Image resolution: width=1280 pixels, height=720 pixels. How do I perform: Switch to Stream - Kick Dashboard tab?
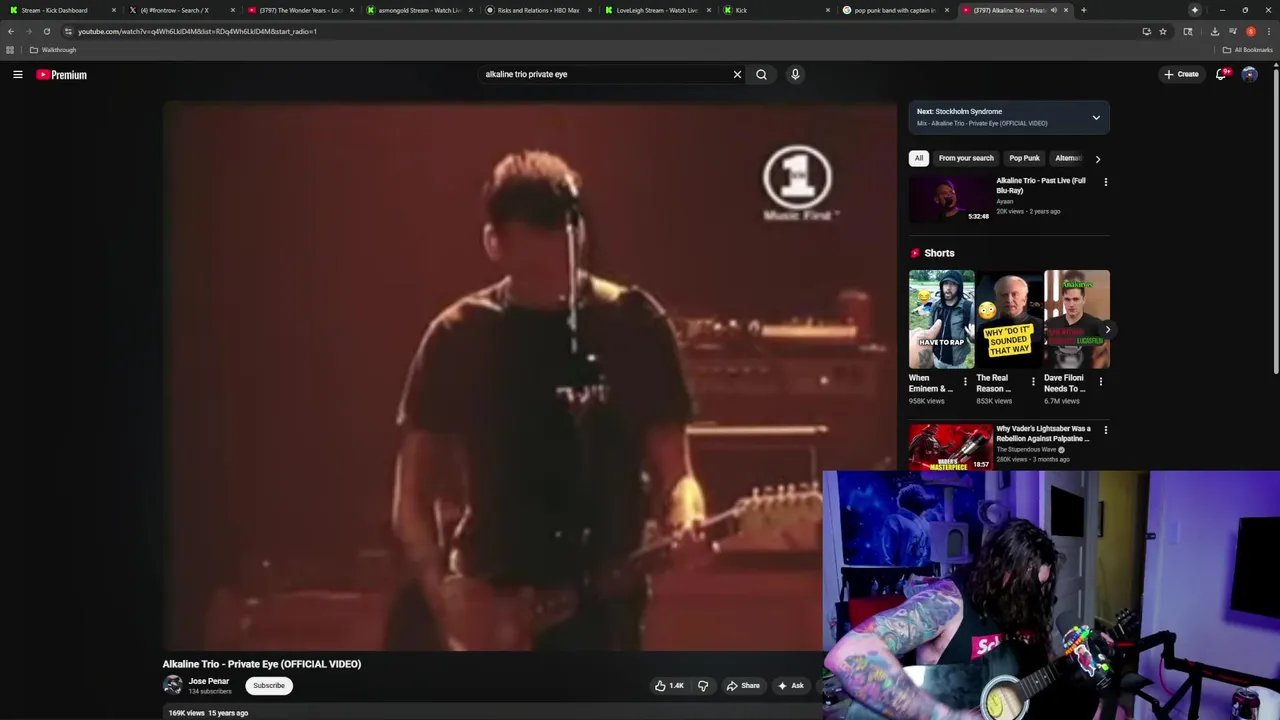pos(60,10)
